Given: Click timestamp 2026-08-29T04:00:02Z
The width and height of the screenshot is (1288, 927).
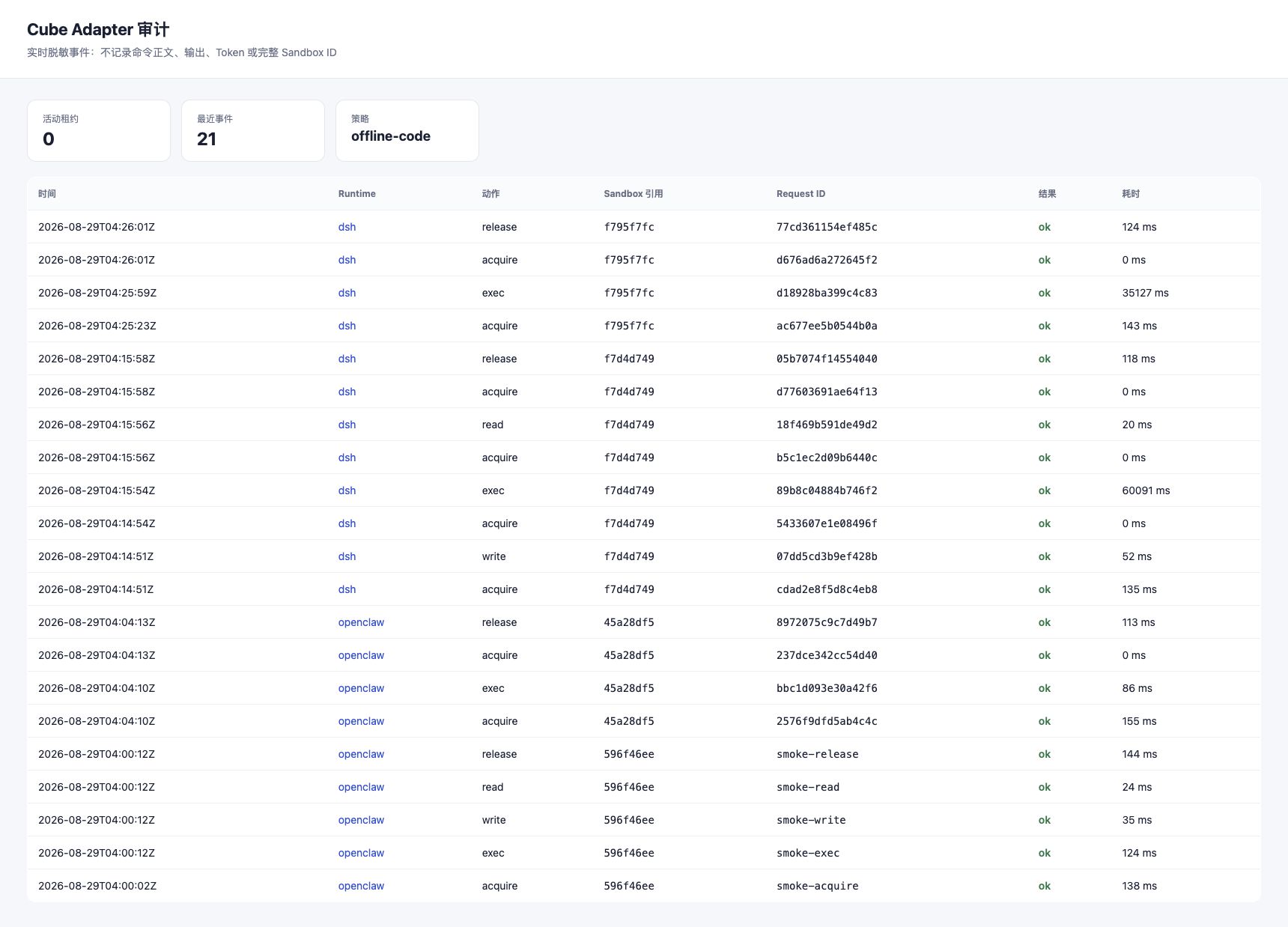Looking at the screenshot, I should pos(97,886).
